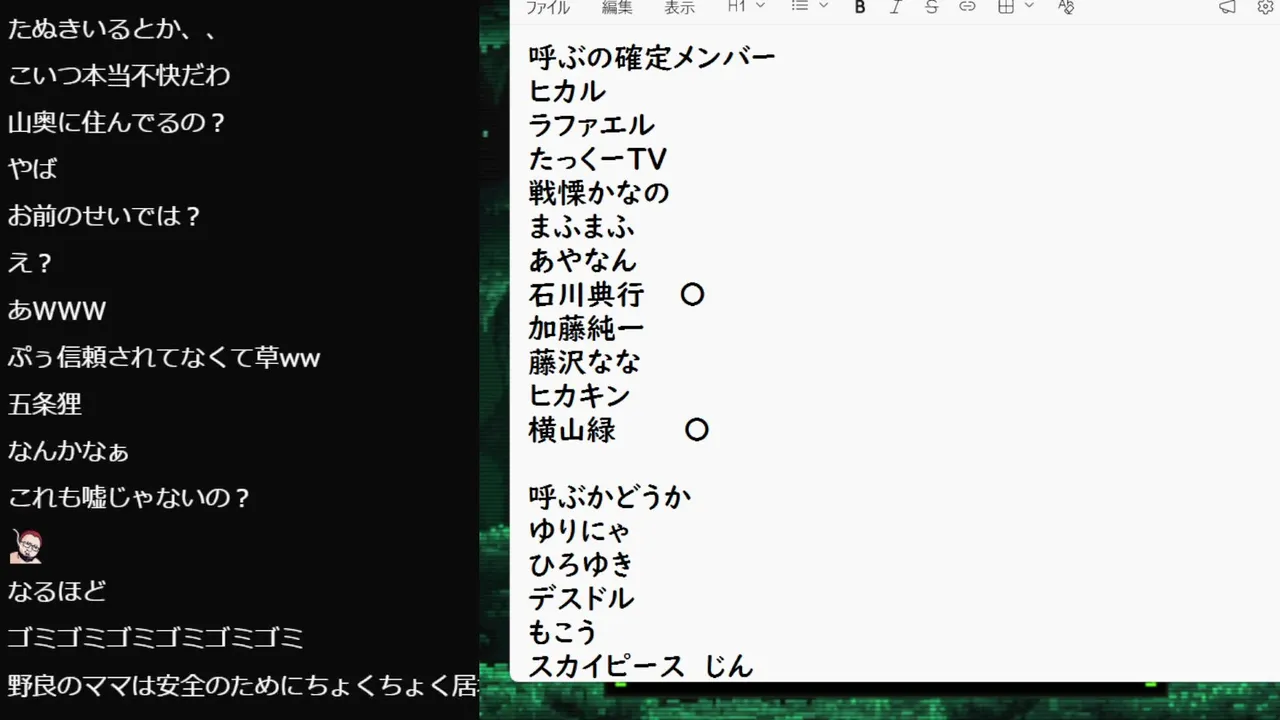Screen dimensions: 1280x720
Task: Expand the H1 heading dropdown
Action: (x=746, y=6)
